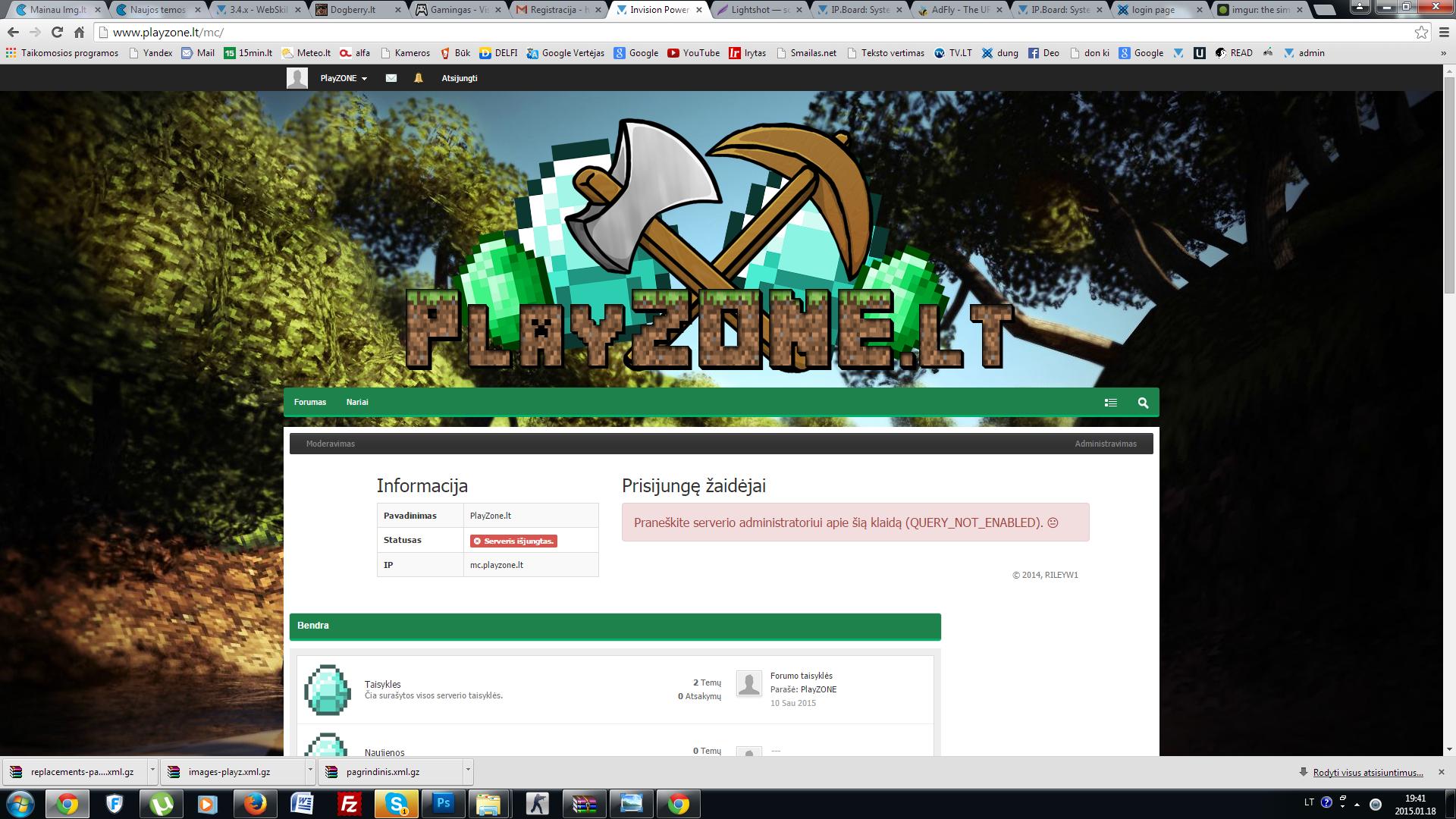Open the list view icon in green navbar

1111,403
